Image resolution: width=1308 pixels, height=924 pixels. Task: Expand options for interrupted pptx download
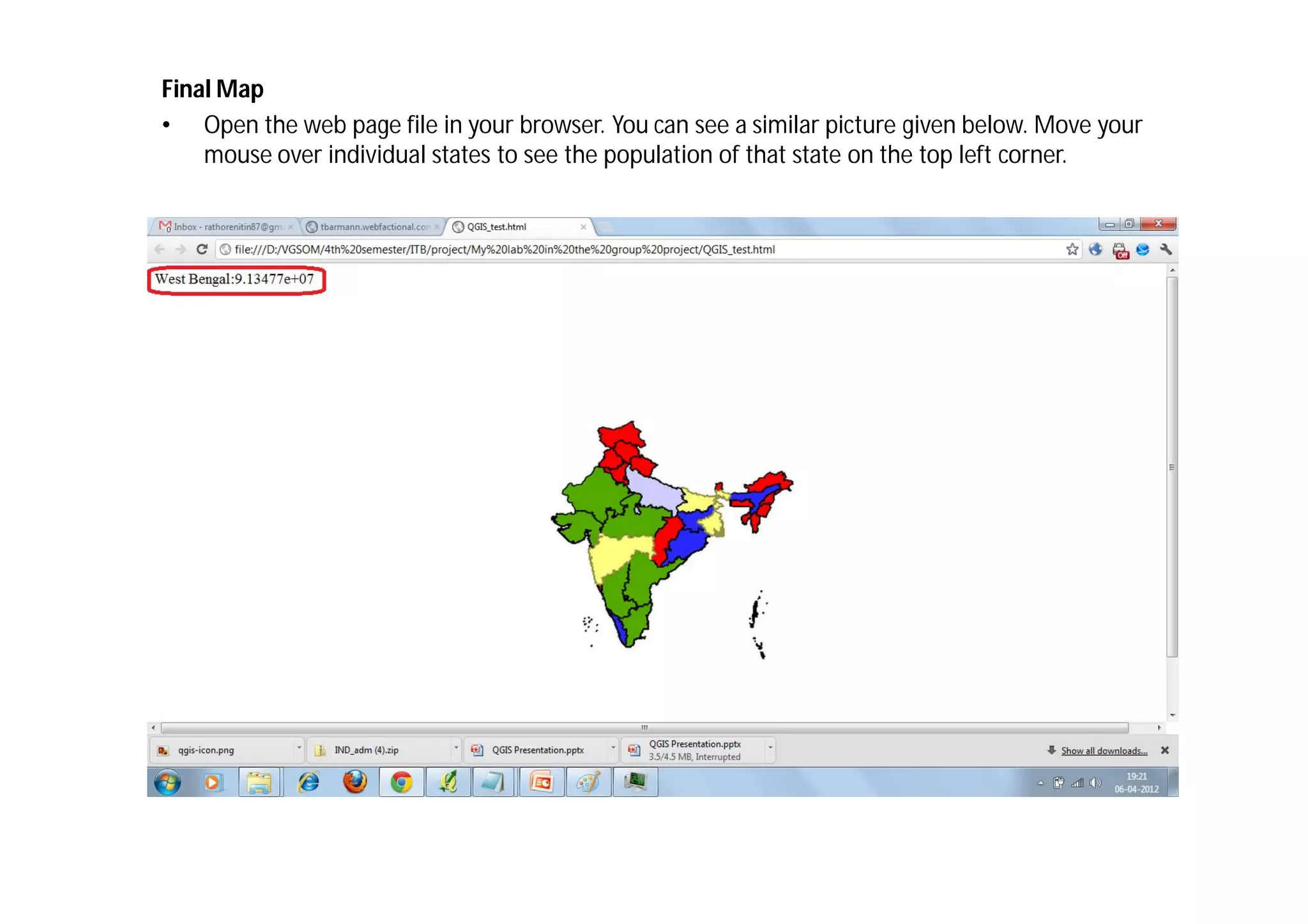tap(770, 748)
